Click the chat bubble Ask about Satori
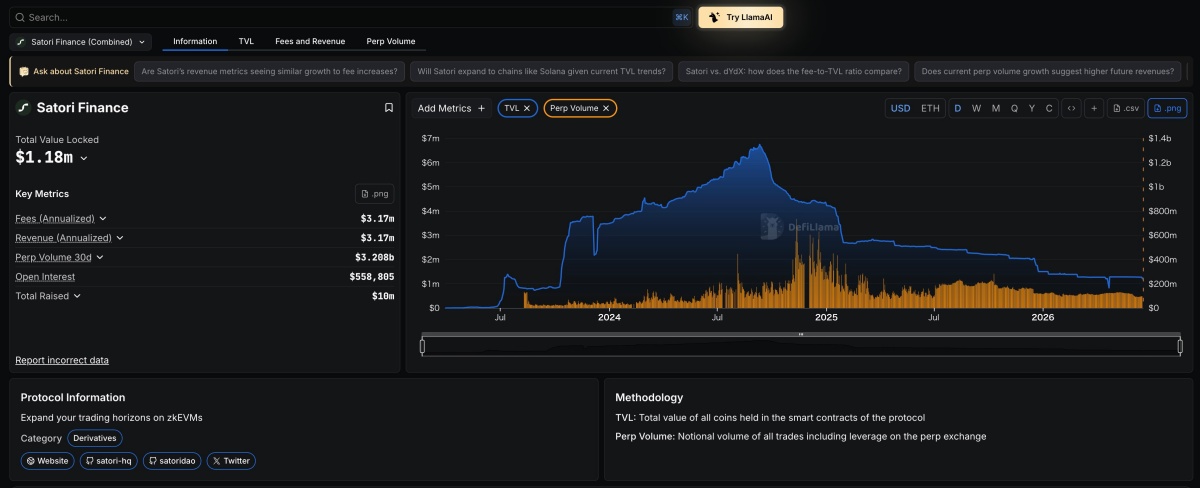Viewport: 1200px width, 488px height. tap(24, 72)
